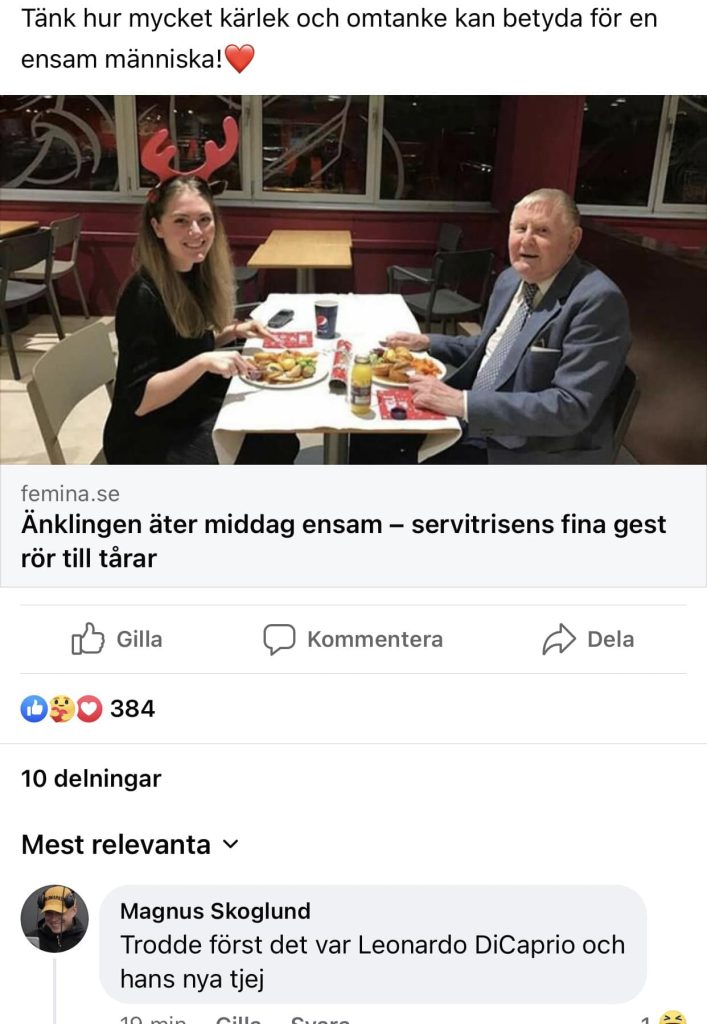707x1024 pixels.
Task: Click the red heart reaction icon
Action: pyautogui.click(x=89, y=709)
